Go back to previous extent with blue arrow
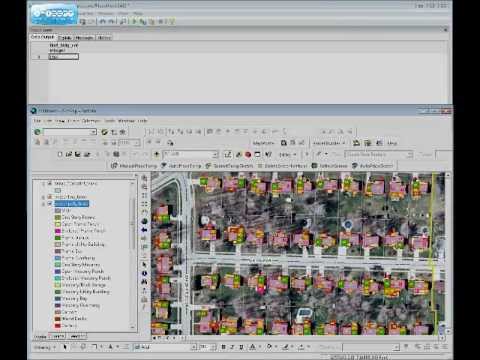This screenshot has height=360, width=480. (144, 230)
